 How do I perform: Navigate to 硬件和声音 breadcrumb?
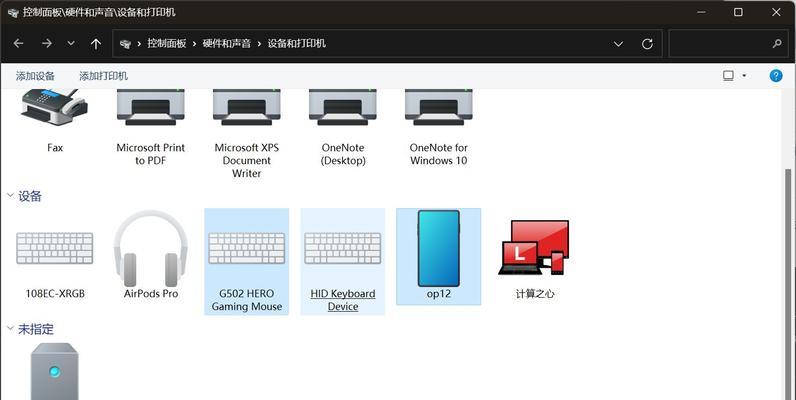click(226, 44)
